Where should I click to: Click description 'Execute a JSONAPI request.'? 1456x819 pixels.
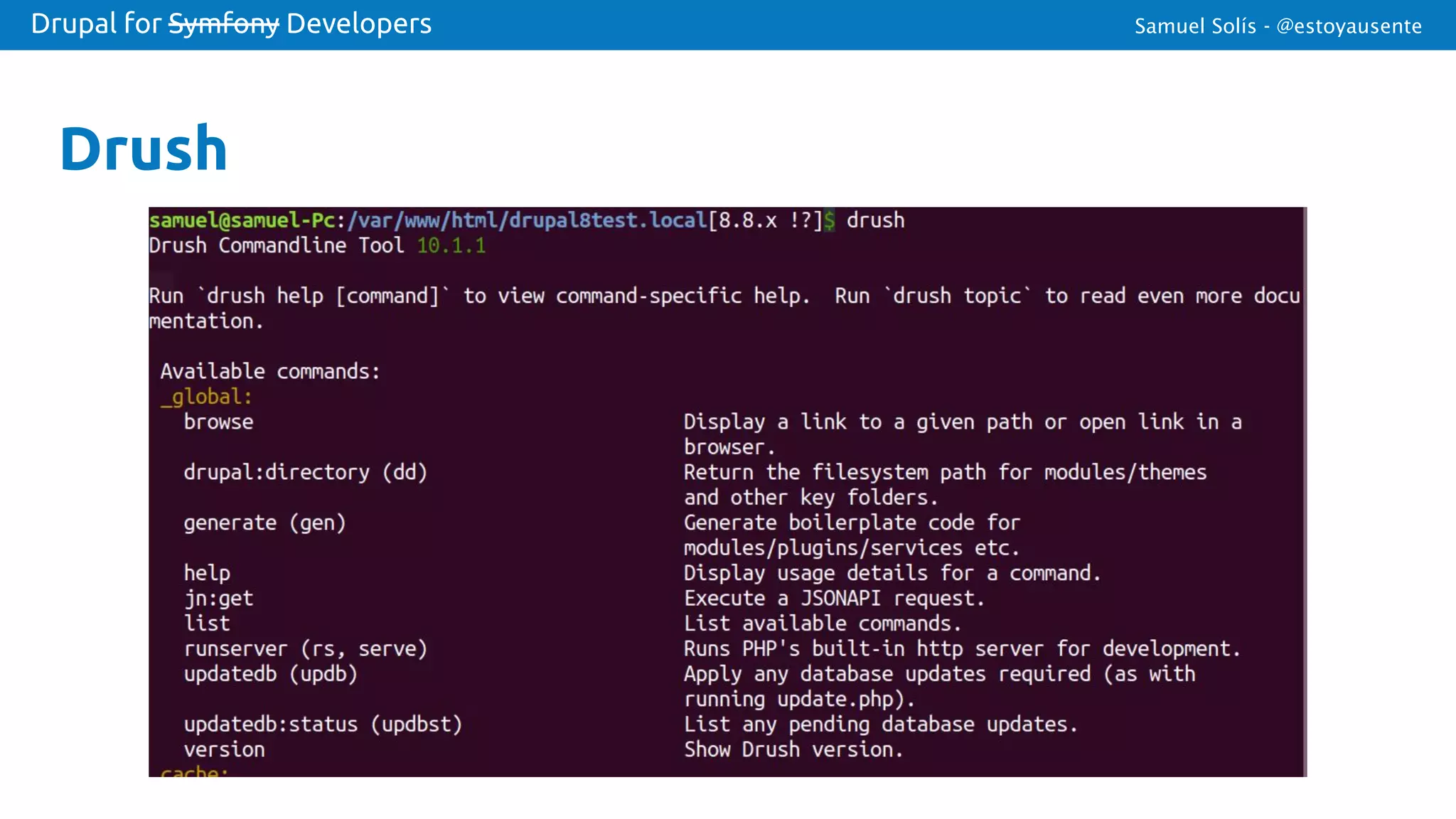tap(834, 599)
